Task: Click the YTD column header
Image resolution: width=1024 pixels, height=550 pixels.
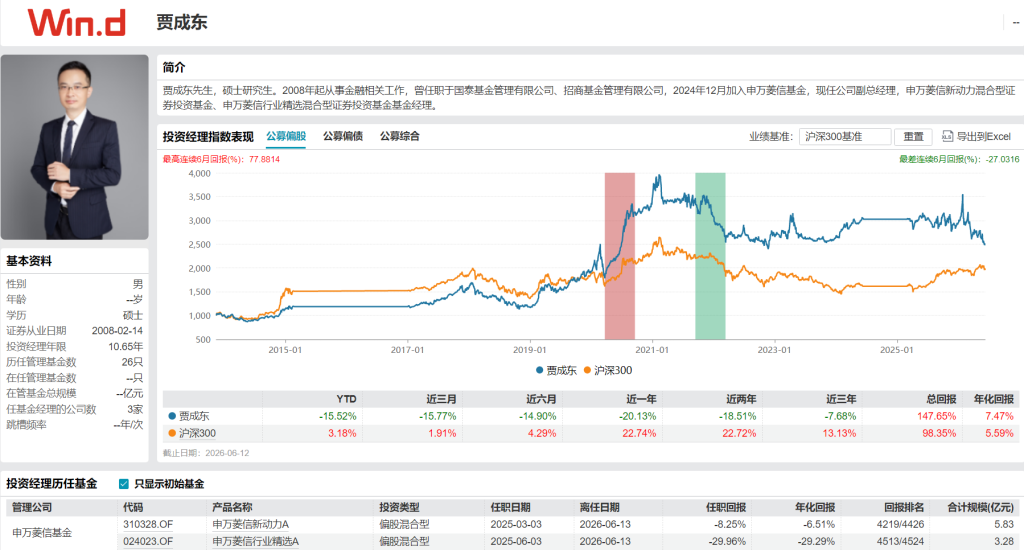Action: pos(346,398)
